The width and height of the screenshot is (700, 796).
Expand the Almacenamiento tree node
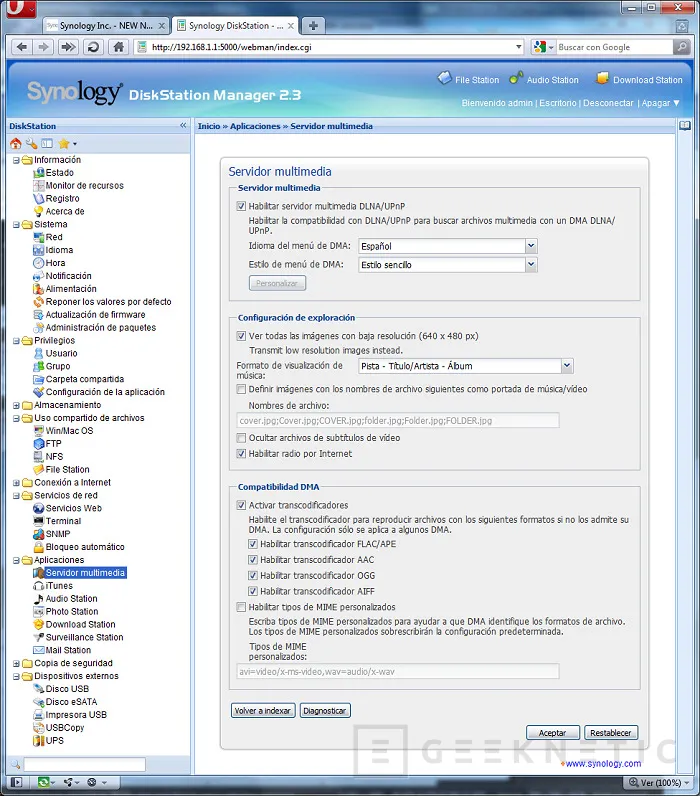pyautogui.click(x=16, y=405)
